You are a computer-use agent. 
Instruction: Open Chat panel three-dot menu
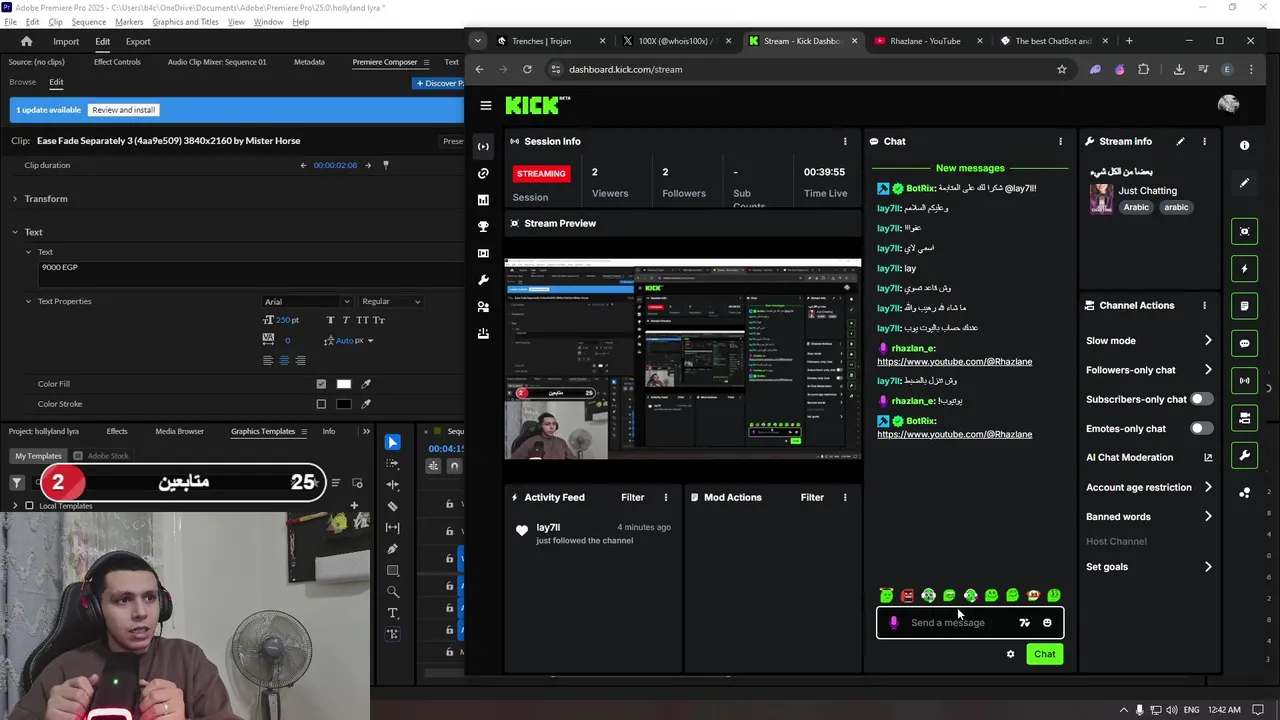point(1060,141)
